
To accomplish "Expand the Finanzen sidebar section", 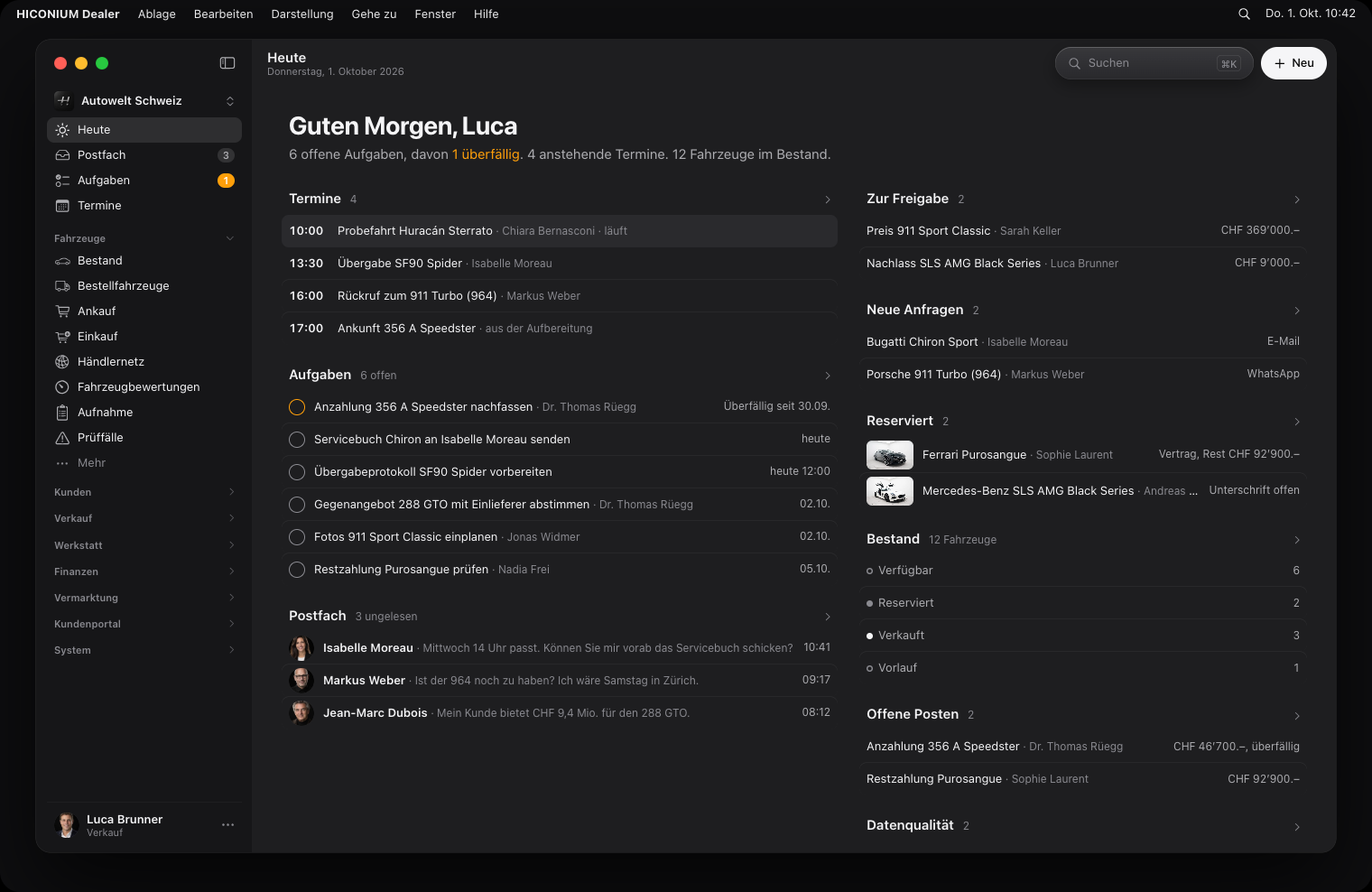I will 144,571.
